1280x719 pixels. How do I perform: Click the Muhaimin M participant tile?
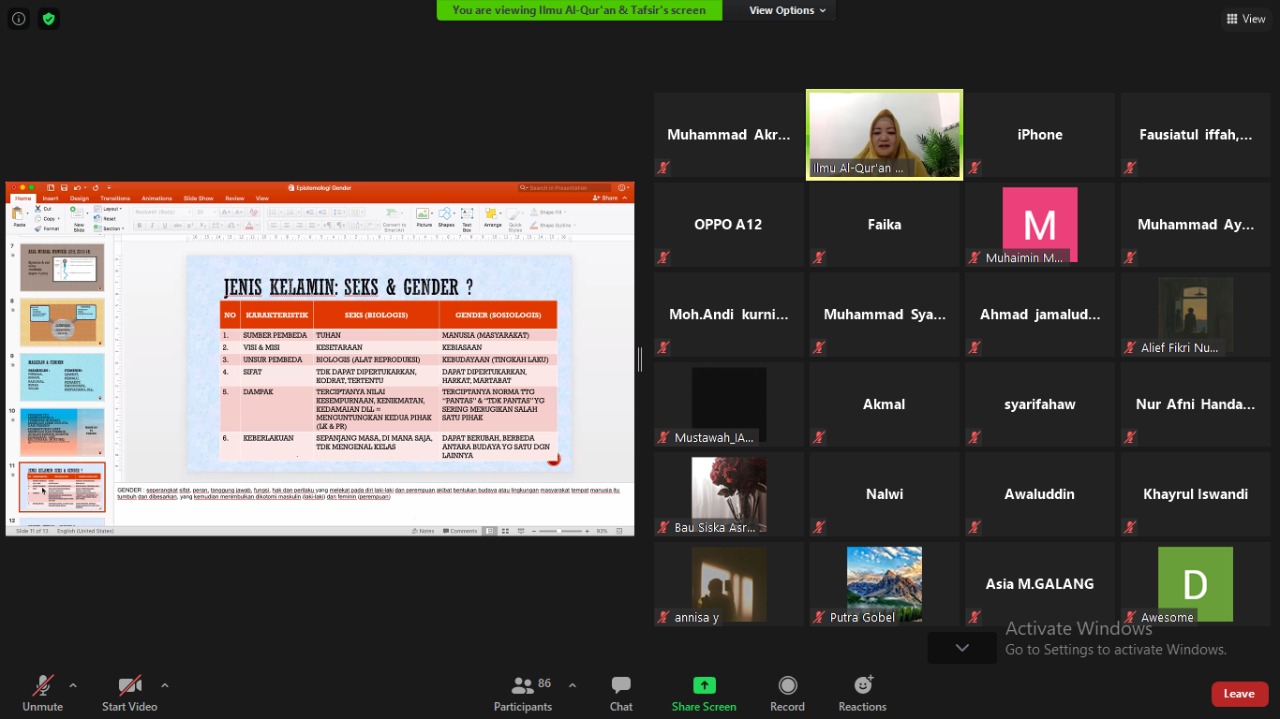[x=1039, y=225]
